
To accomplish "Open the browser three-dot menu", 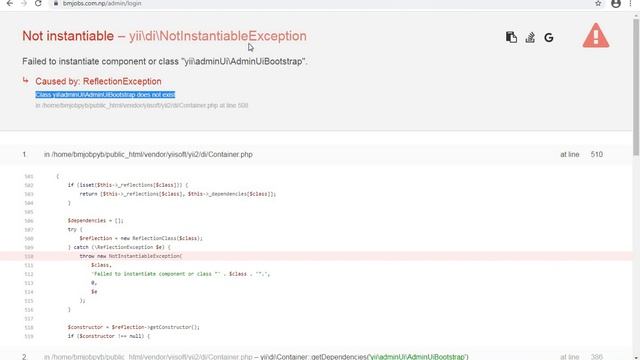I will [631, 3].
